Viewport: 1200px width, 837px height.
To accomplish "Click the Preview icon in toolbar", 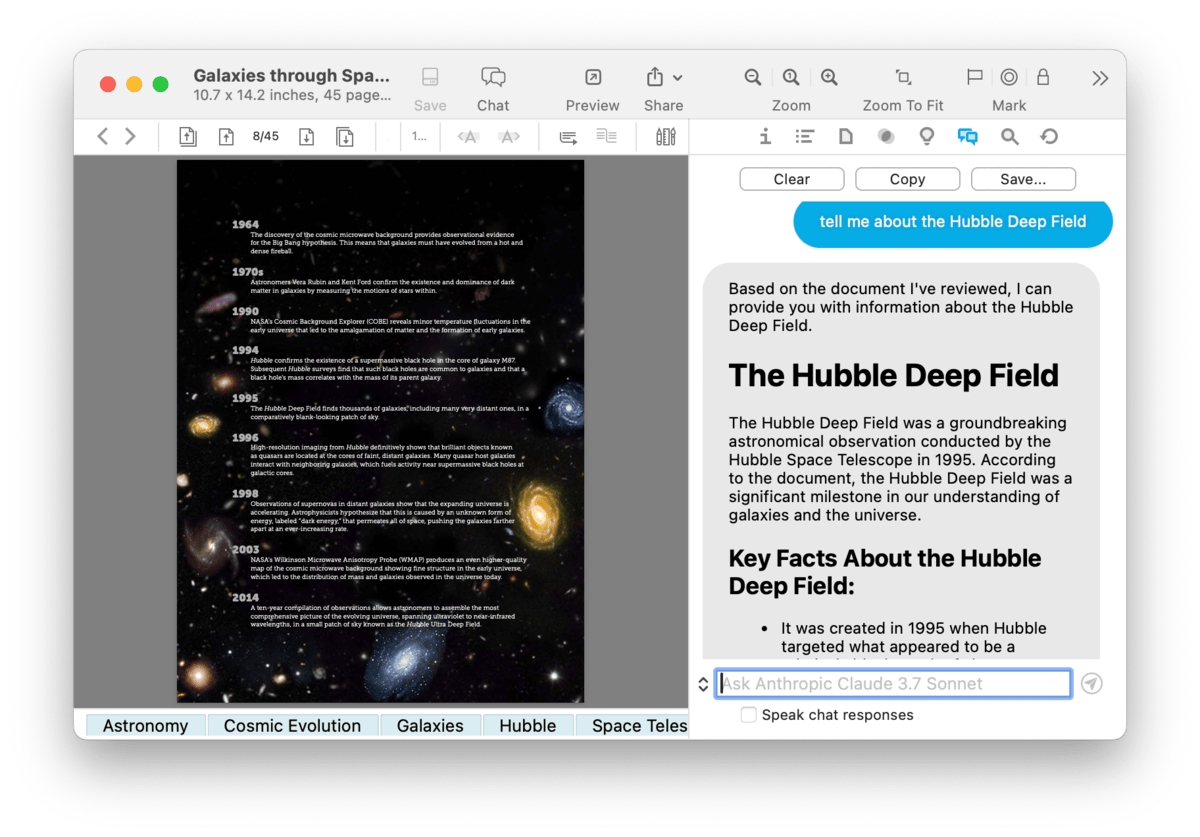I will click(592, 78).
